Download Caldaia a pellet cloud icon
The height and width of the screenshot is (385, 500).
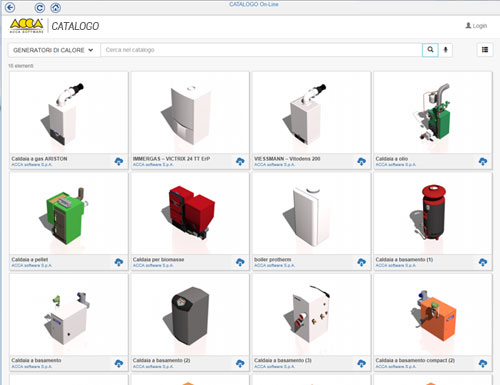tap(119, 262)
